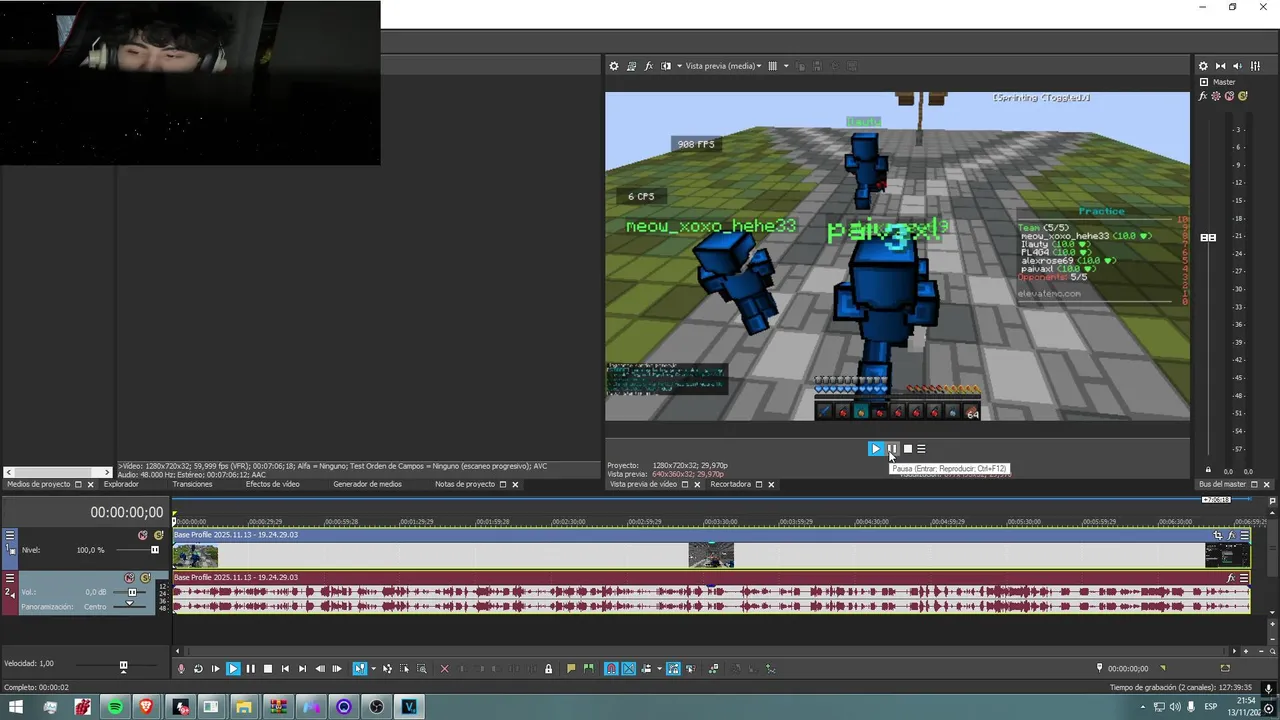Screen dimensions: 1280x720
Task: Click Panoramización slider on audio track
Action: coord(129,605)
